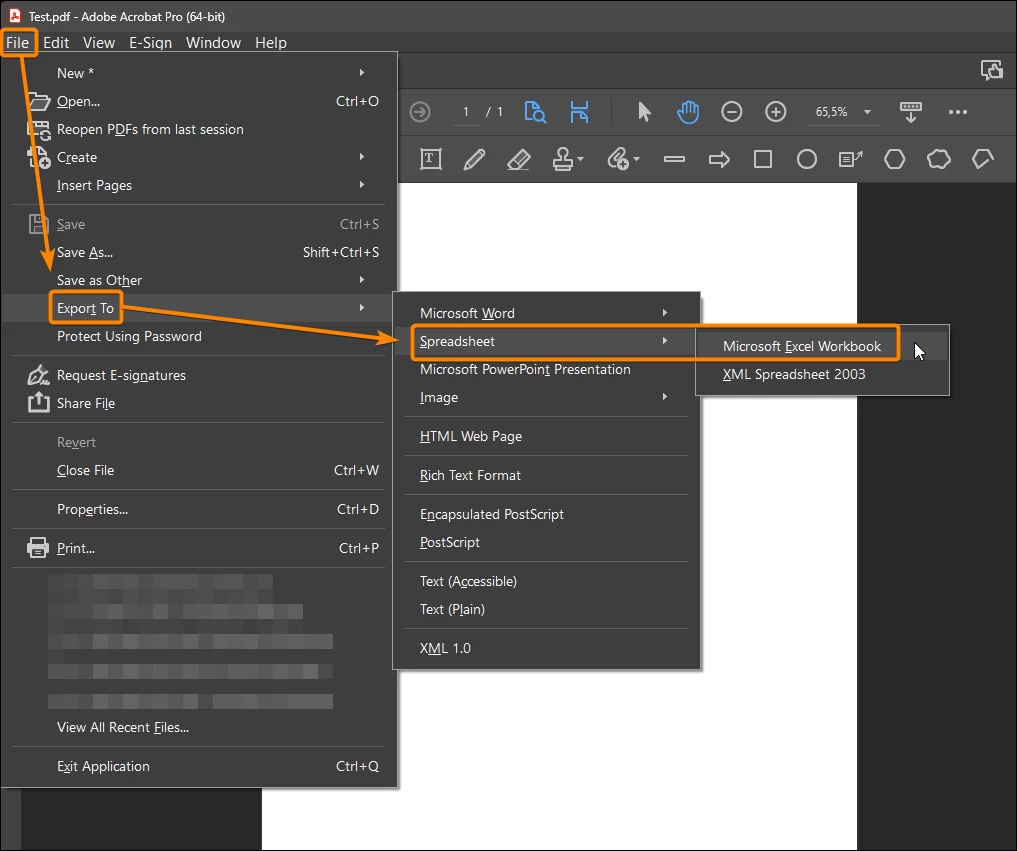This screenshot has height=851, width=1017.
Task: Open the zoom percentage dropdown arrow
Action: tap(867, 112)
